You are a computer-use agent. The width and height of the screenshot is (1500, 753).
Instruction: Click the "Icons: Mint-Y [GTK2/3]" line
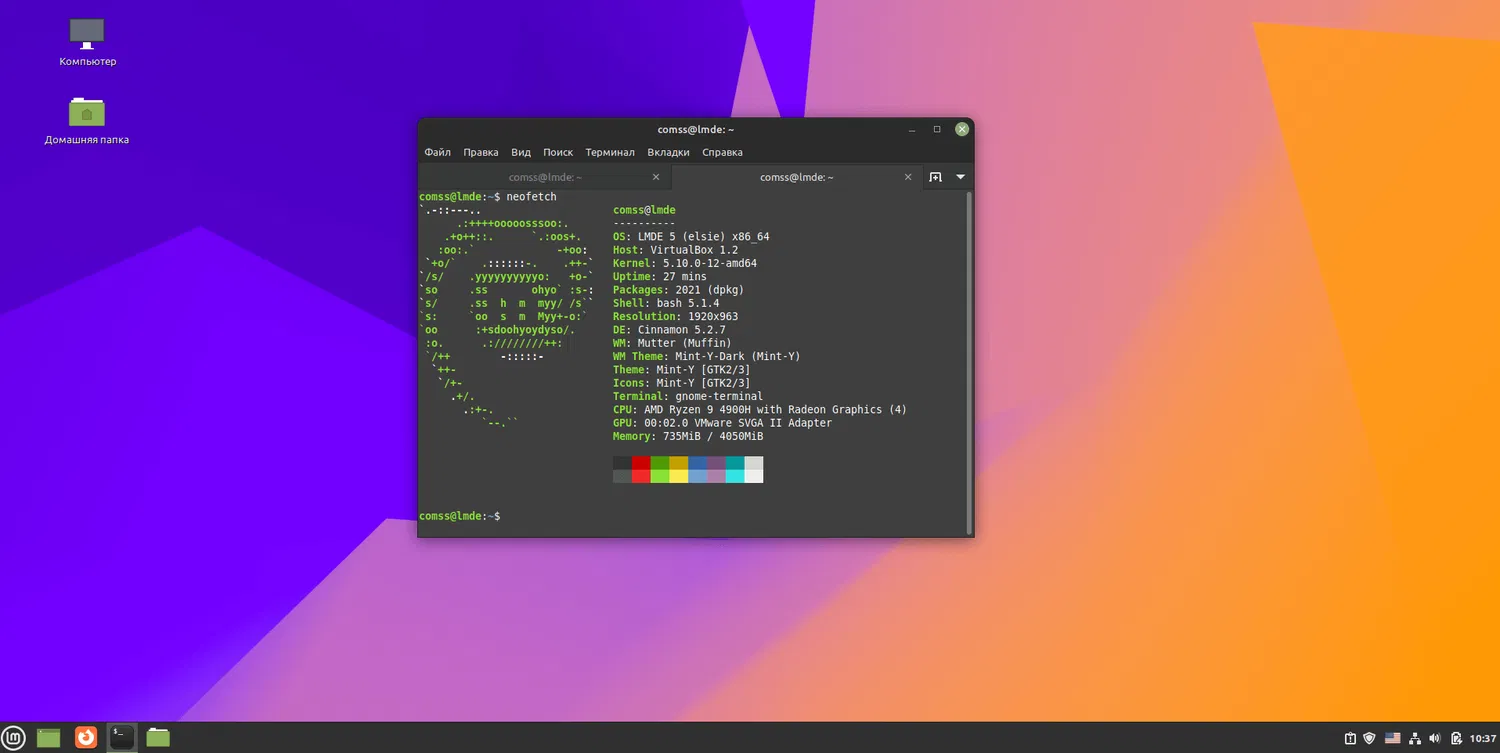point(682,383)
